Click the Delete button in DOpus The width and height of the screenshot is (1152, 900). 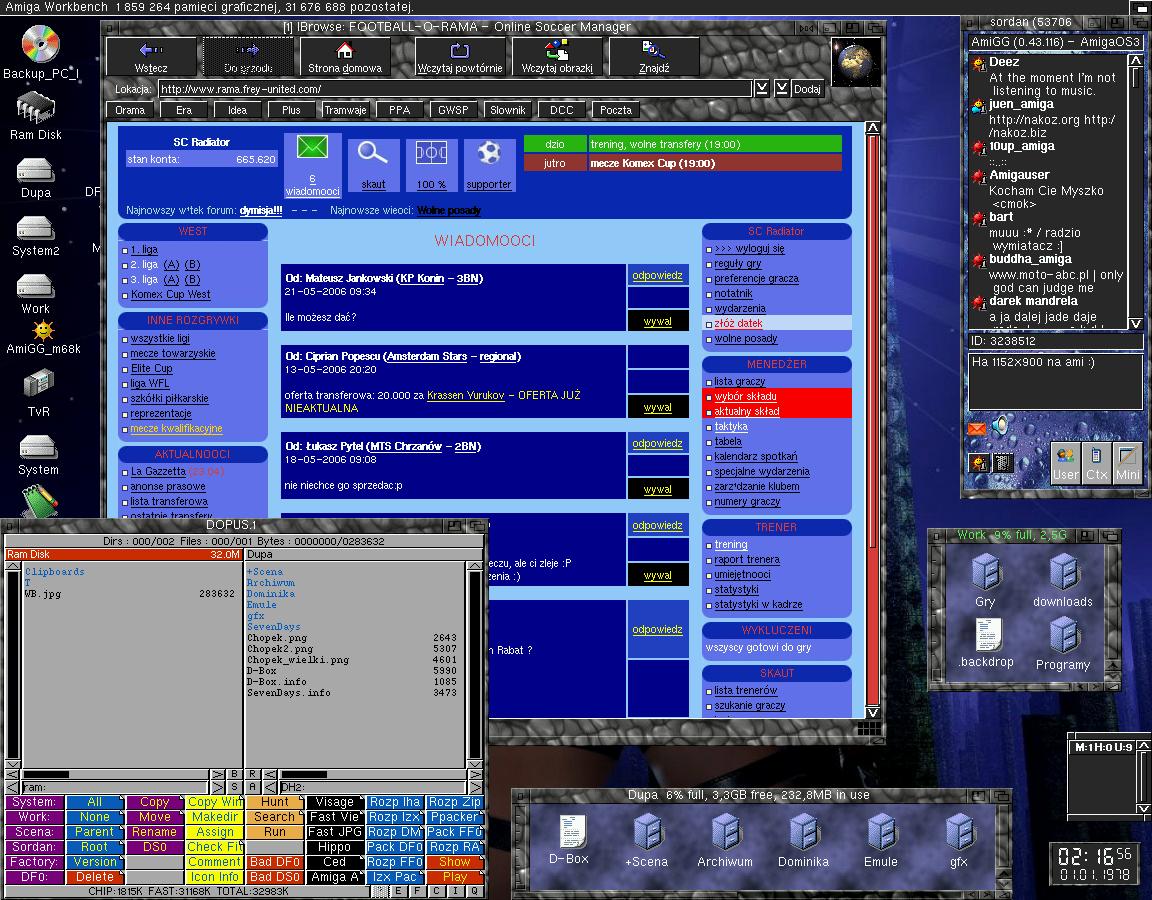coord(95,876)
